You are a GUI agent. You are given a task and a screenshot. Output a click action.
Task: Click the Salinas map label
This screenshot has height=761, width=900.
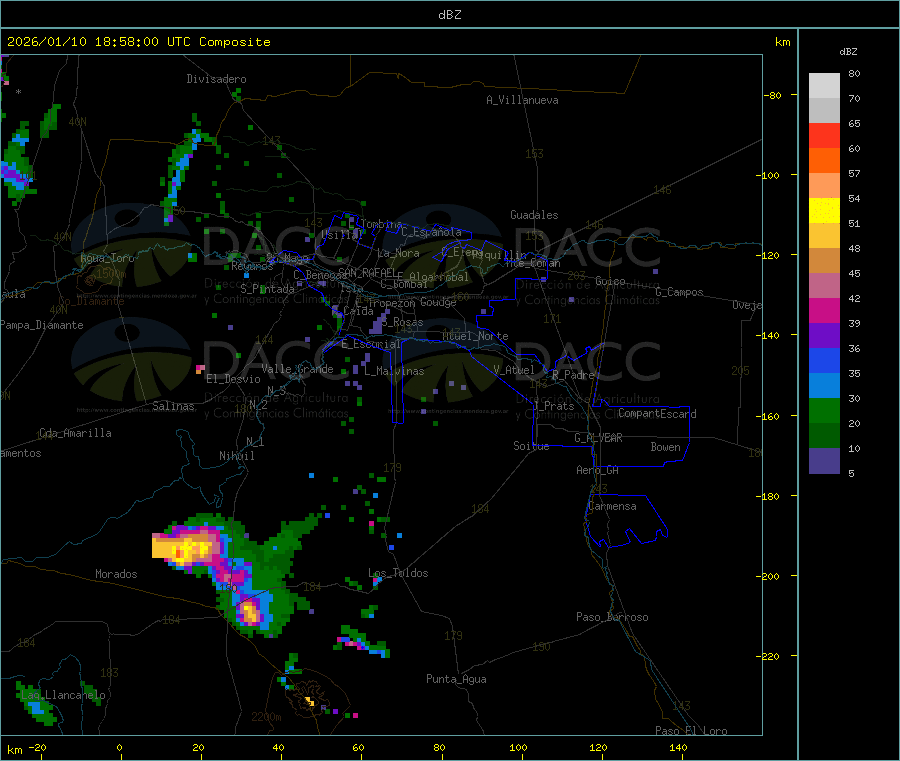173,406
